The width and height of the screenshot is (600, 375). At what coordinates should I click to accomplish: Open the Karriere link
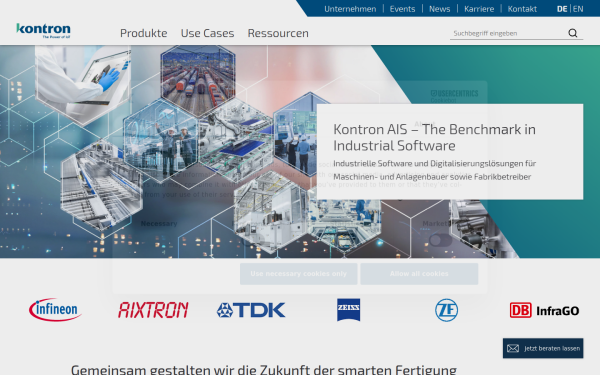479,9
